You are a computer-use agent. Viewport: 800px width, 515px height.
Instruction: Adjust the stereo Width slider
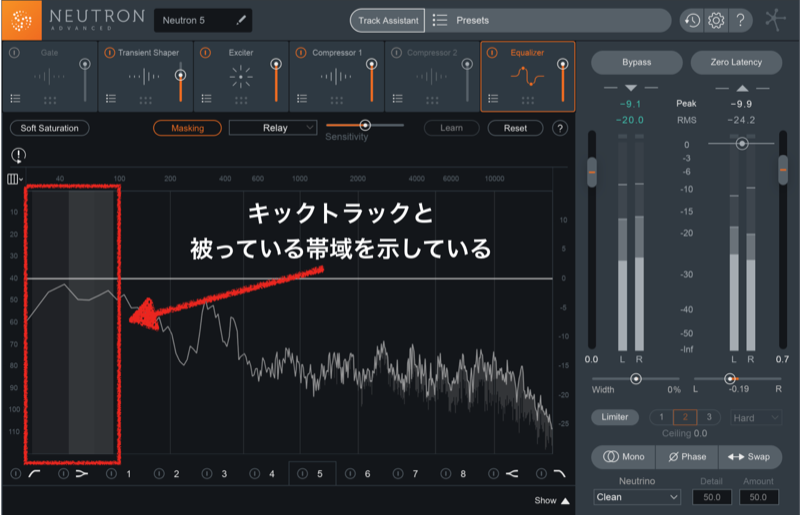point(636,379)
